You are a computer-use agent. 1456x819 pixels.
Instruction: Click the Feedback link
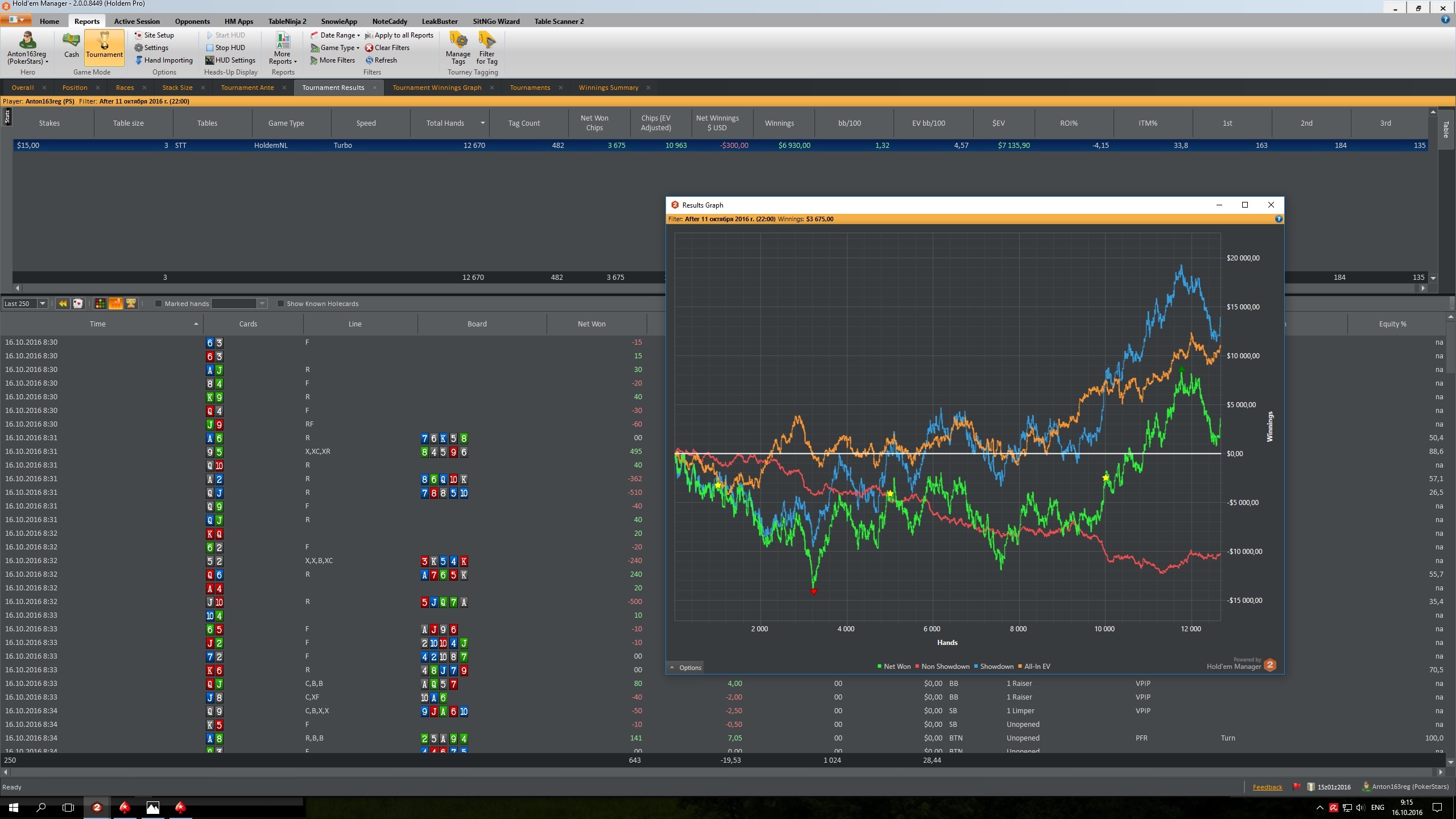click(x=1267, y=787)
